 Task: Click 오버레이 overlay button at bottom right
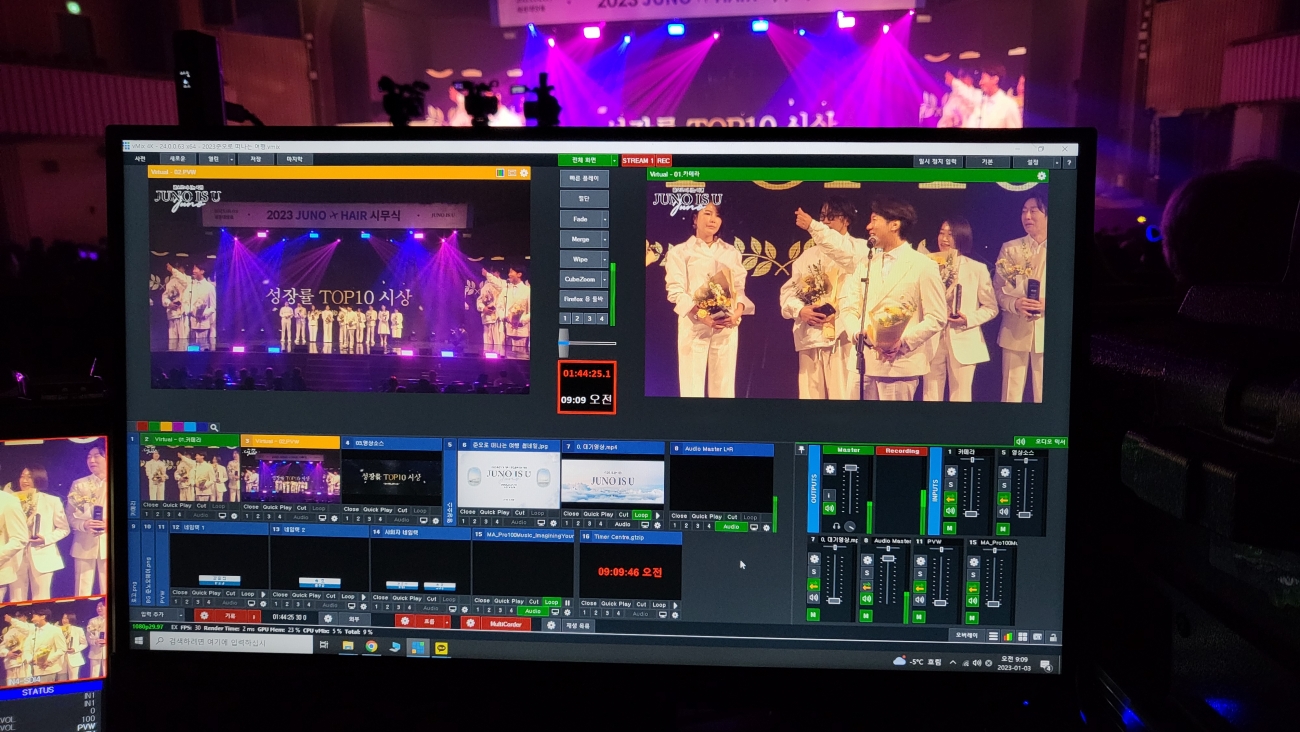967,635
